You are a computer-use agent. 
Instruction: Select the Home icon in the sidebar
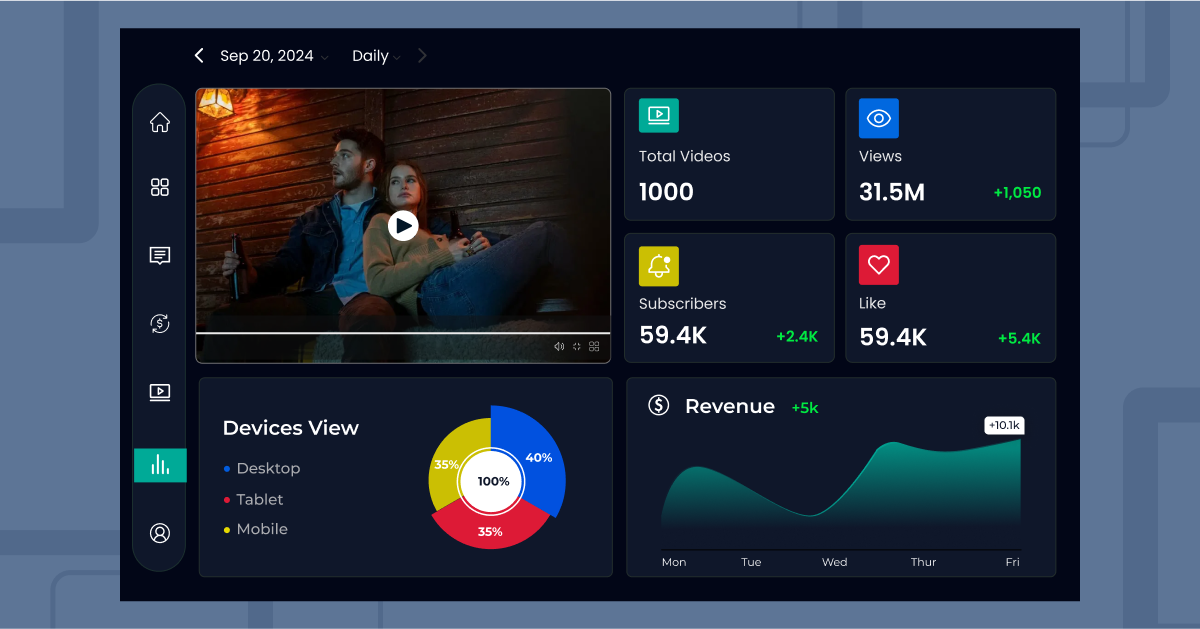159,121
